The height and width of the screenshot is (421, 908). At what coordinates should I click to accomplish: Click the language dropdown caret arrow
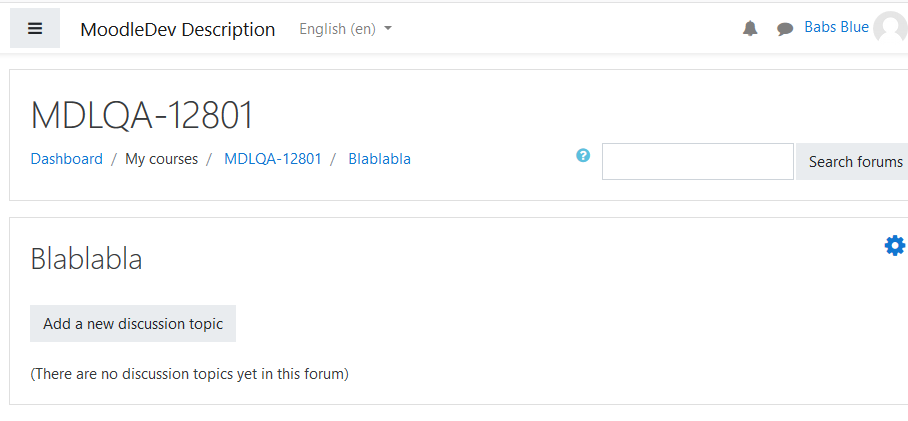(388, 28)
